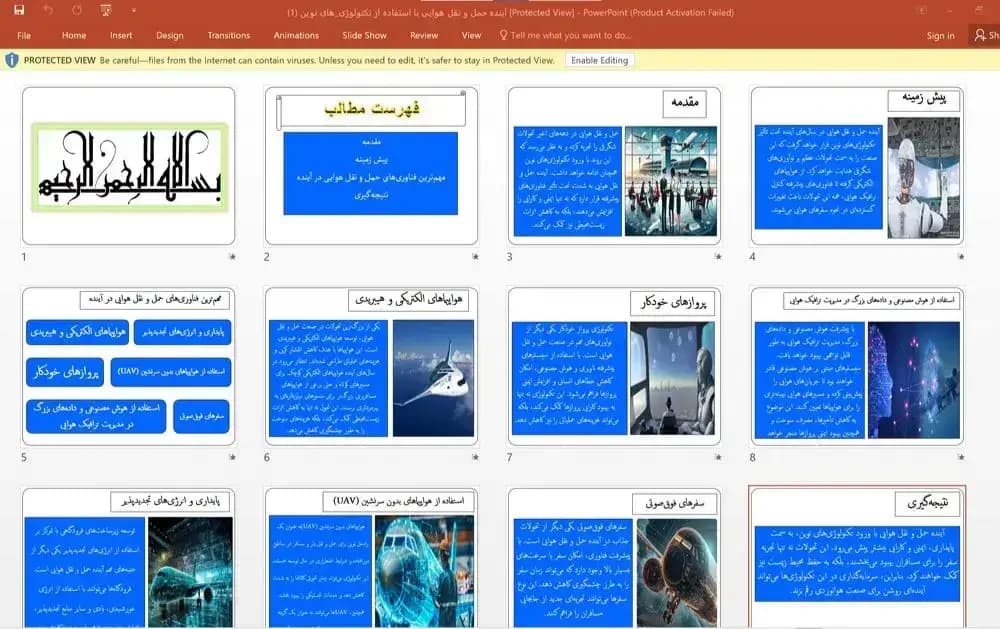The image size is (1000, 629).
Task: Select slide 3 thumbnail with airport image
Action: coord(614,166)
